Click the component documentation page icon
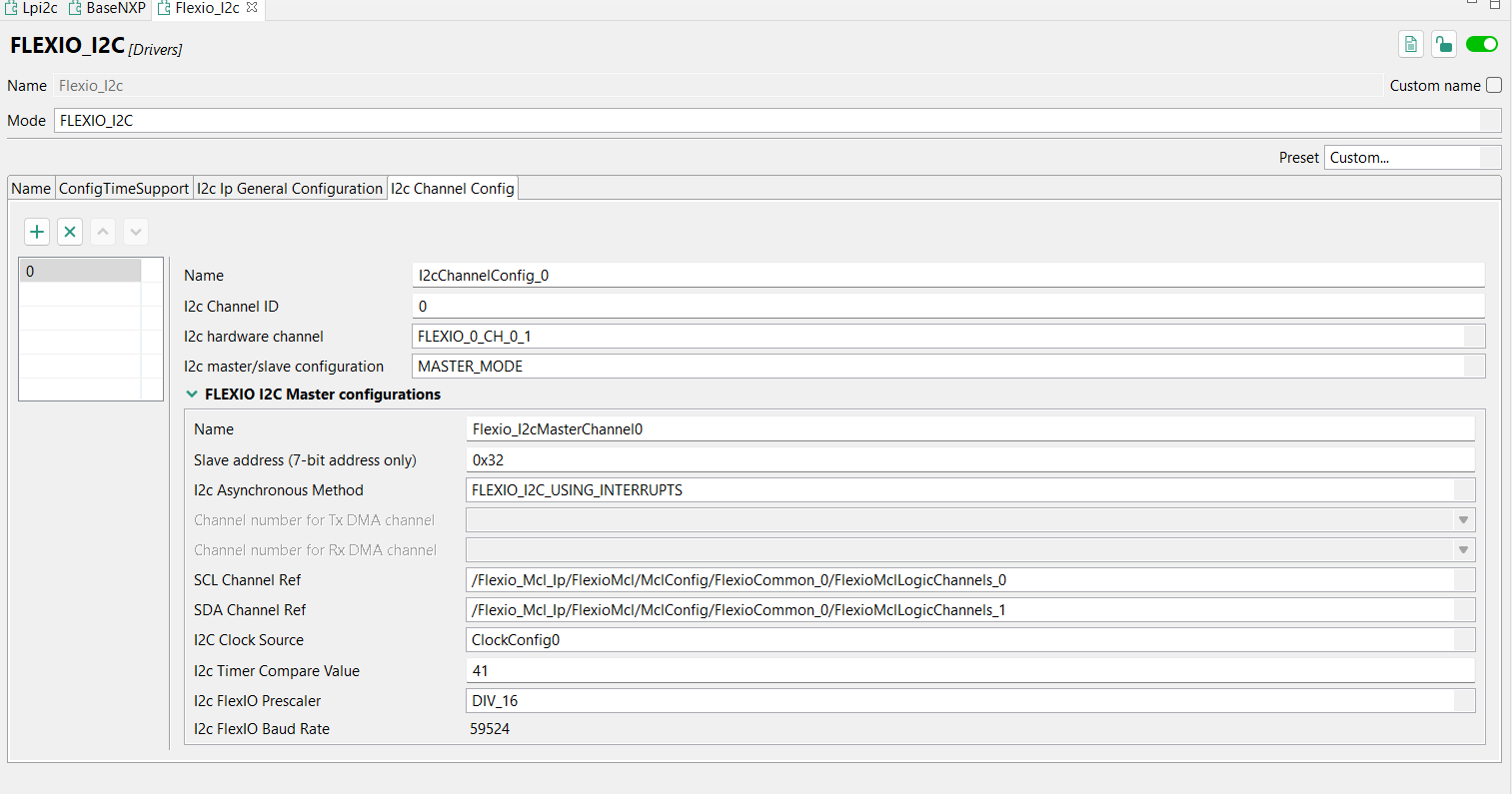The image size is (1512, 794). [1410, 44]
